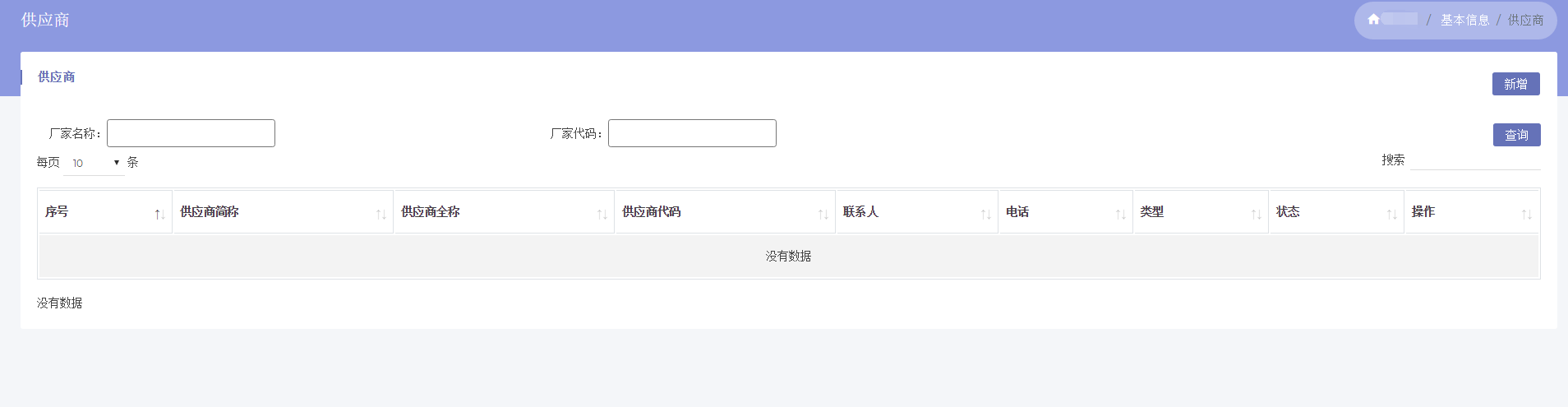Click sort arrows in 供应商全称 column
The image size is (1568, 407).
click(x=602, y=214)
